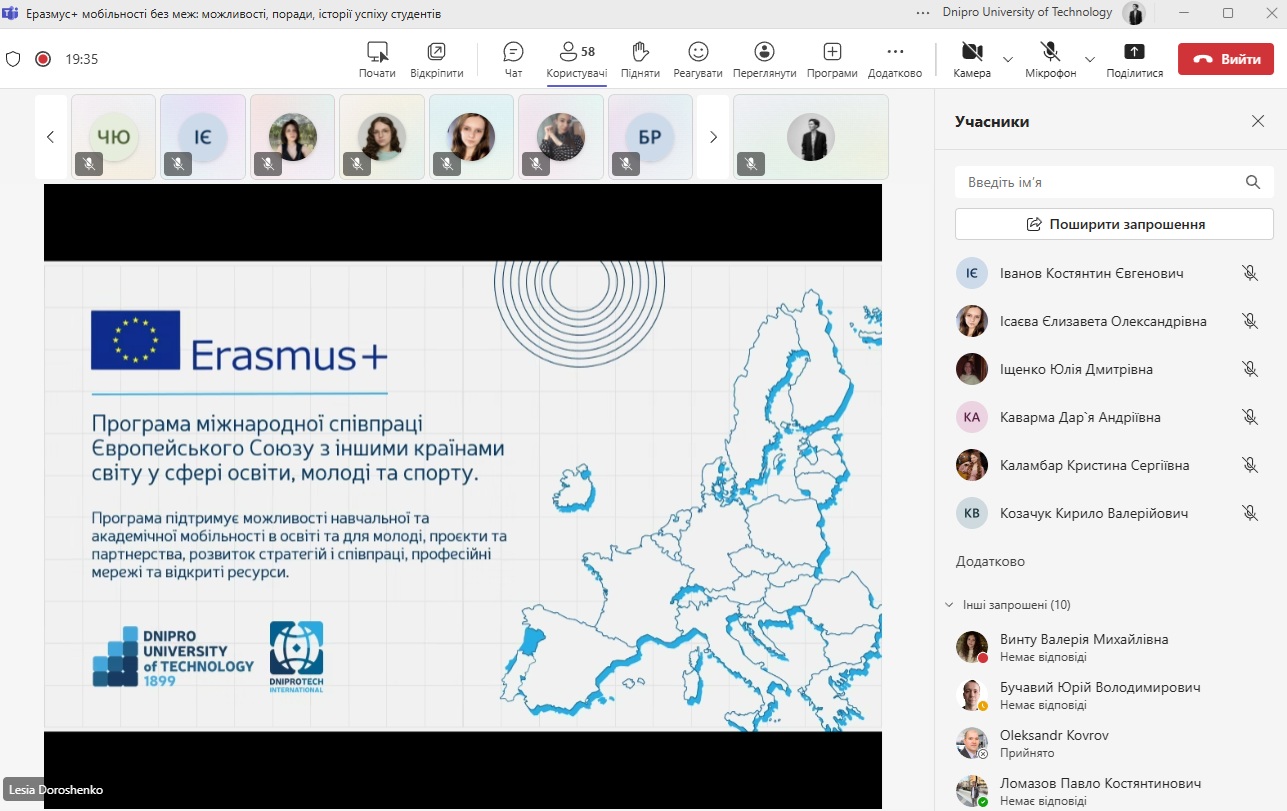
Task: Leave the meeting with Вийти button
Action: coord(1225,59)
